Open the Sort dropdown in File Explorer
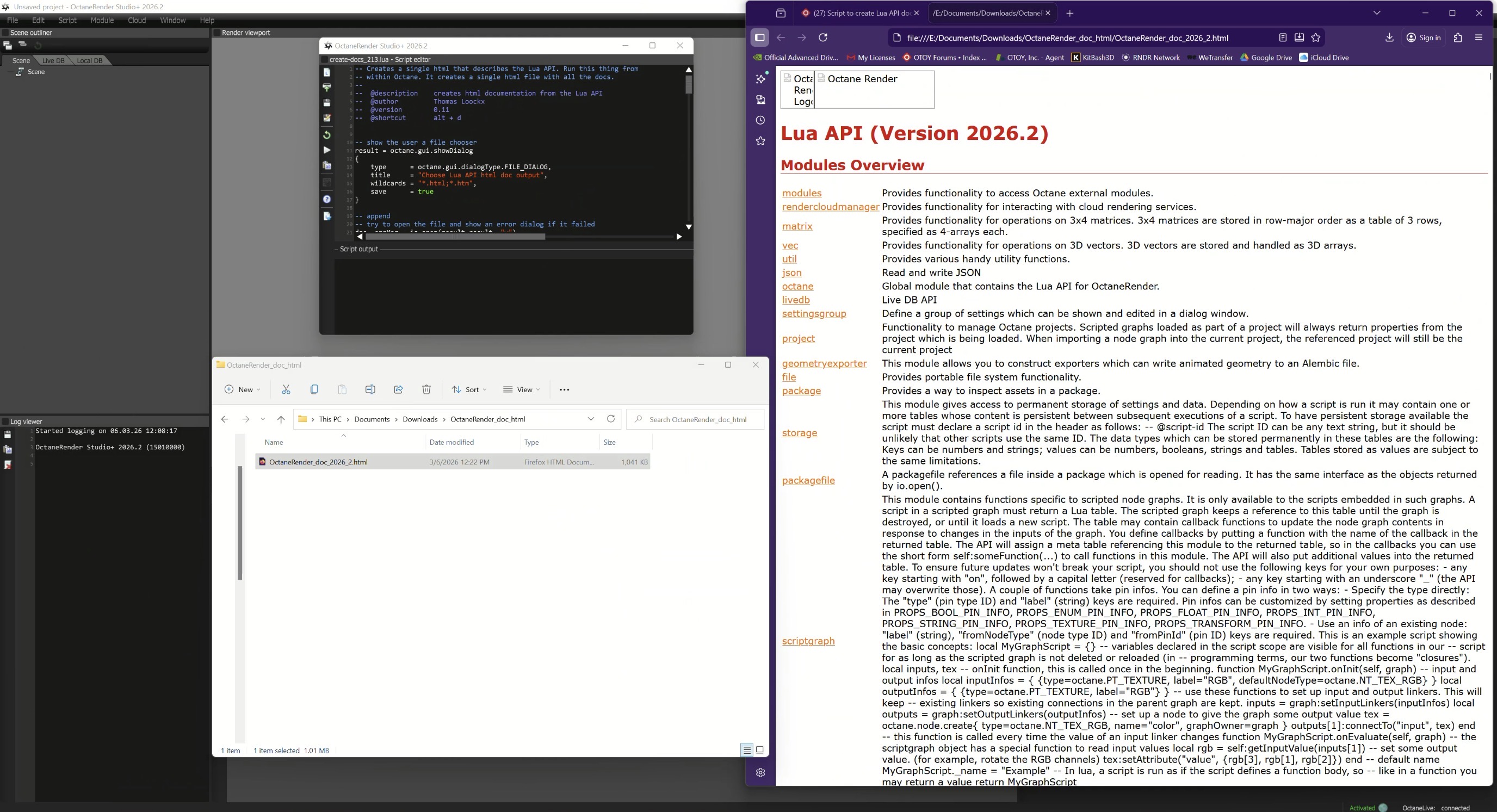The height and width of the screenshot is (812, 1497). pos(469,390)
